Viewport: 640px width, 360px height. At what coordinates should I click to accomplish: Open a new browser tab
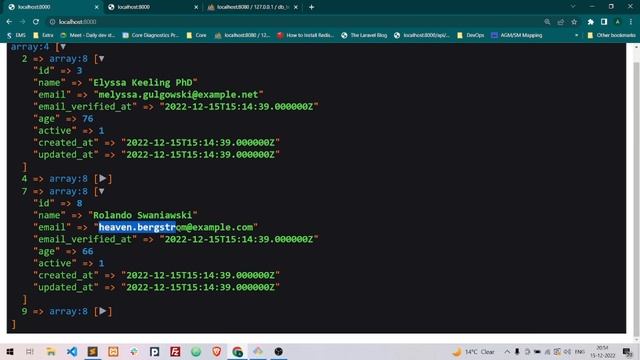click(311, 7)
